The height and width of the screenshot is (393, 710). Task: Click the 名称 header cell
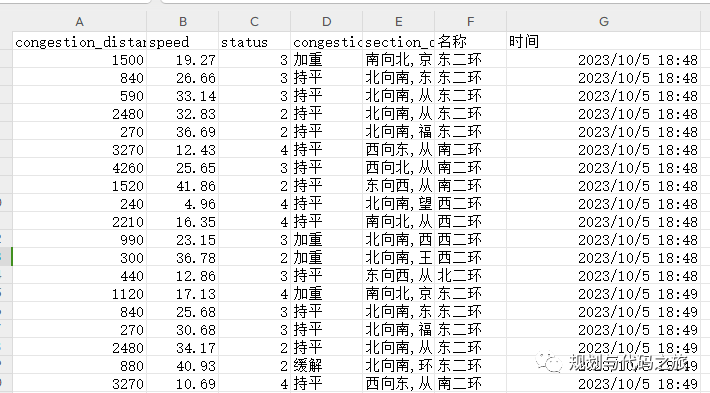click(470, 42)
